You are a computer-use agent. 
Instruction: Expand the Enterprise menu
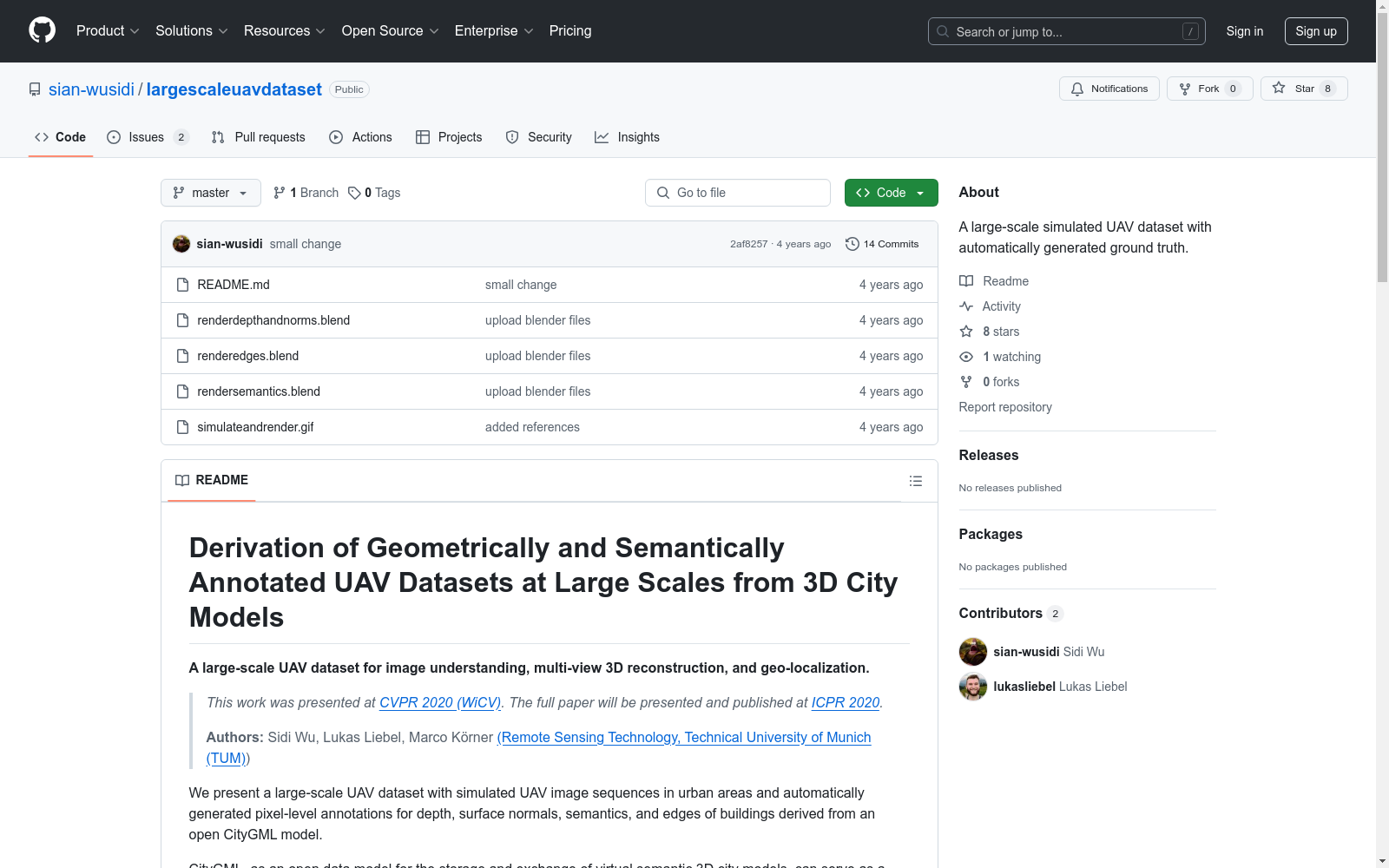pyautogui.click(x=494, y=31)
